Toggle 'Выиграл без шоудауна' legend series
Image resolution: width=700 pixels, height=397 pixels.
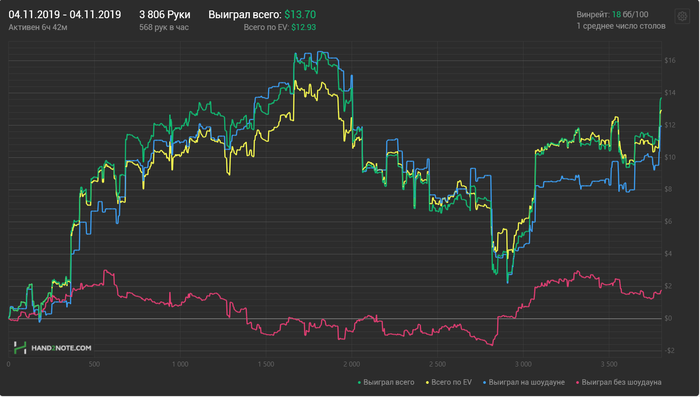point(618,382)
